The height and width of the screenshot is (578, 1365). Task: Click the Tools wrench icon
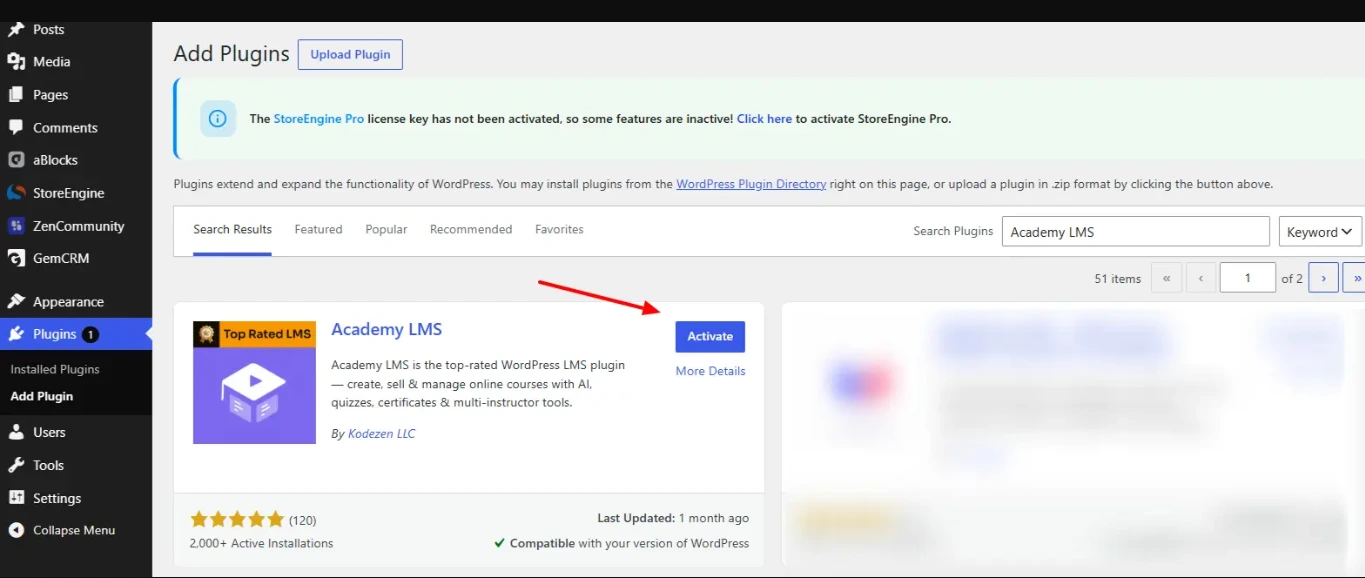pyautogui.click(x=16, y=465)
